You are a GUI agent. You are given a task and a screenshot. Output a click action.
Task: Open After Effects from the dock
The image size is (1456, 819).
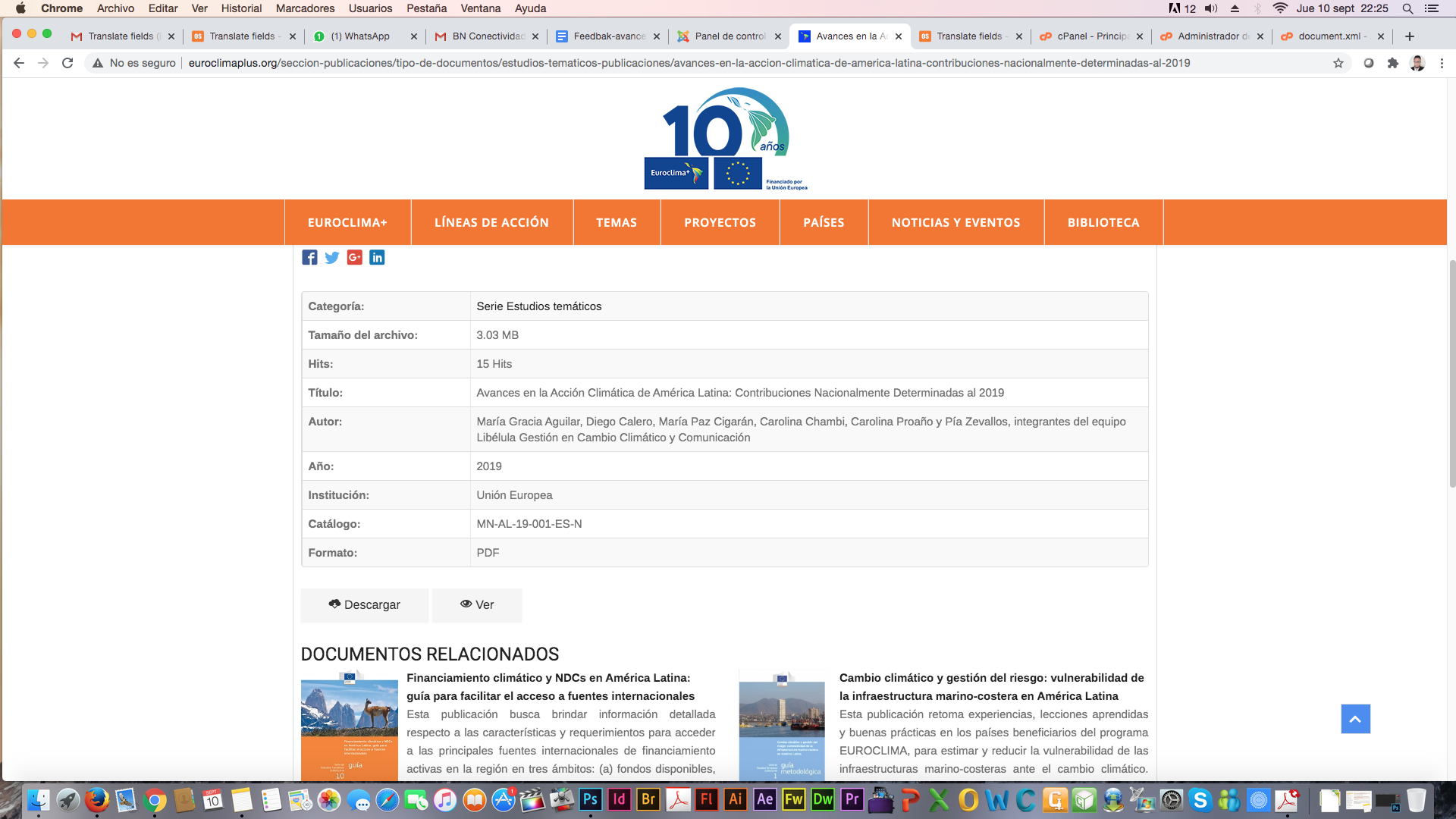pyautogui.click(x=765, y=799)
